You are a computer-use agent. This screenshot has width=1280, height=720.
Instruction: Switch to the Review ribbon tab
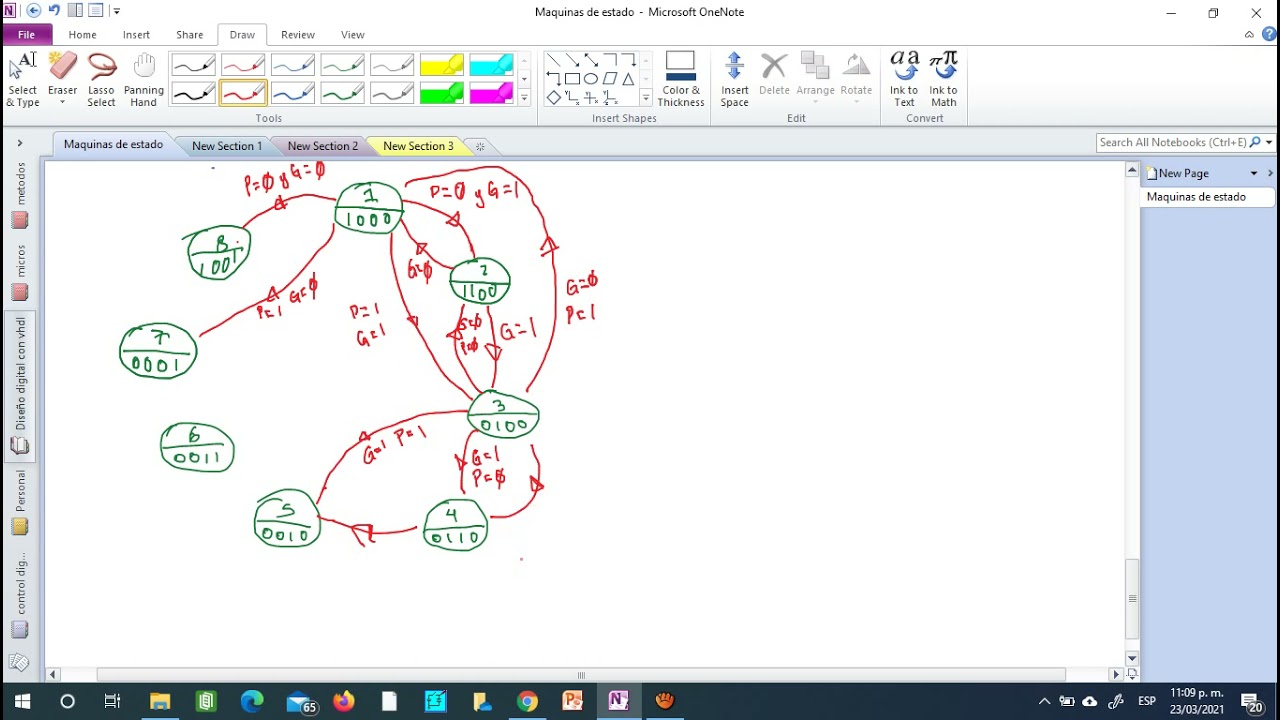pyautogui.click(x=298, y=34)
